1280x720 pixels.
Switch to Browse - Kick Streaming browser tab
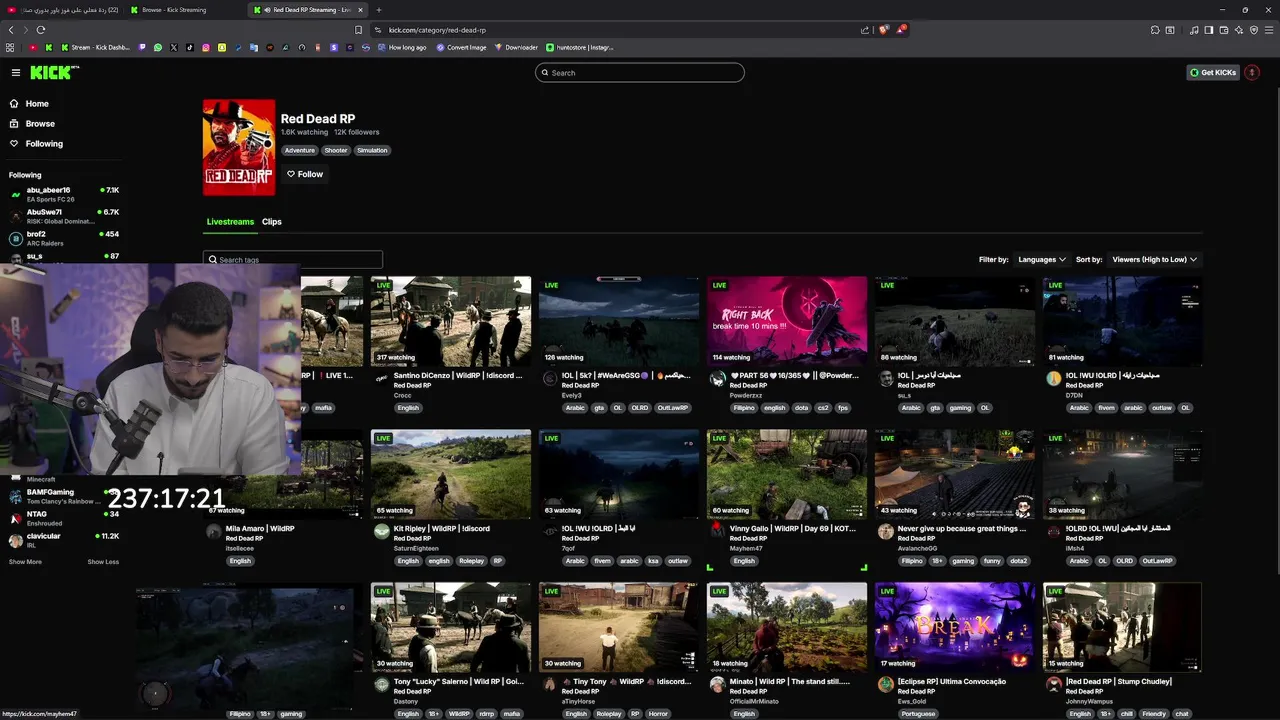click(x=183, y=10)
